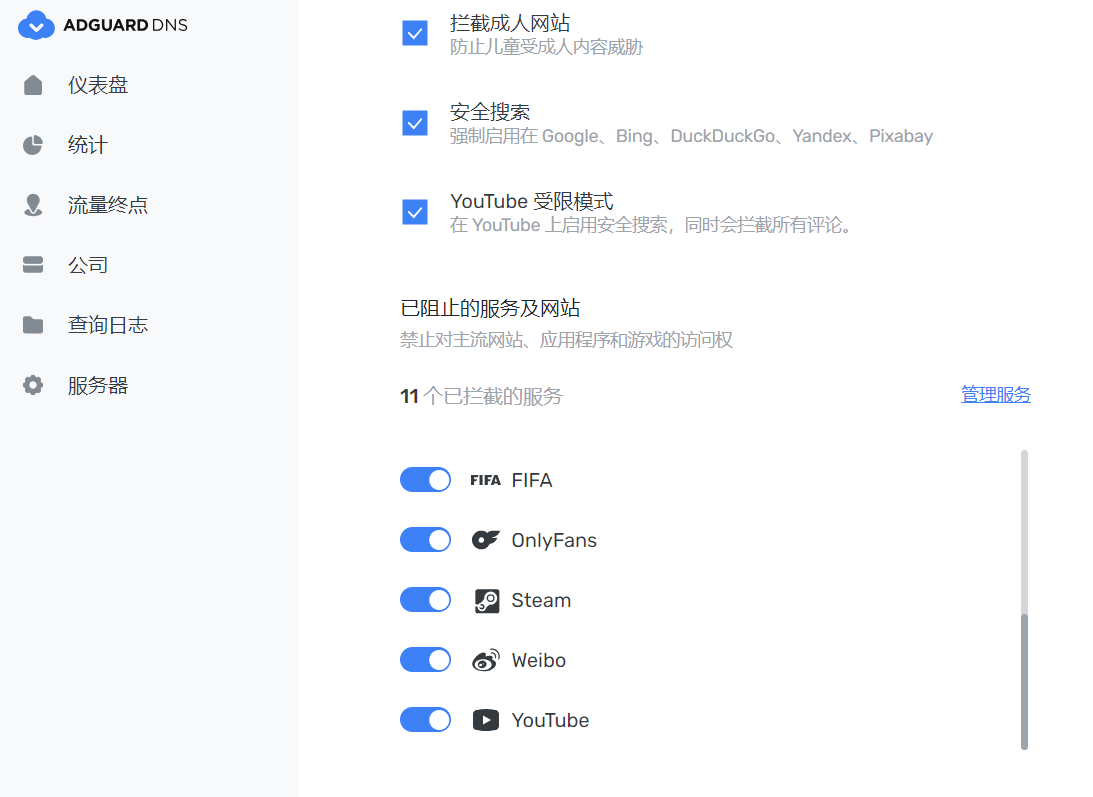
Task: Click the OnlyFans service icon
Action: [x=486, y=540]
